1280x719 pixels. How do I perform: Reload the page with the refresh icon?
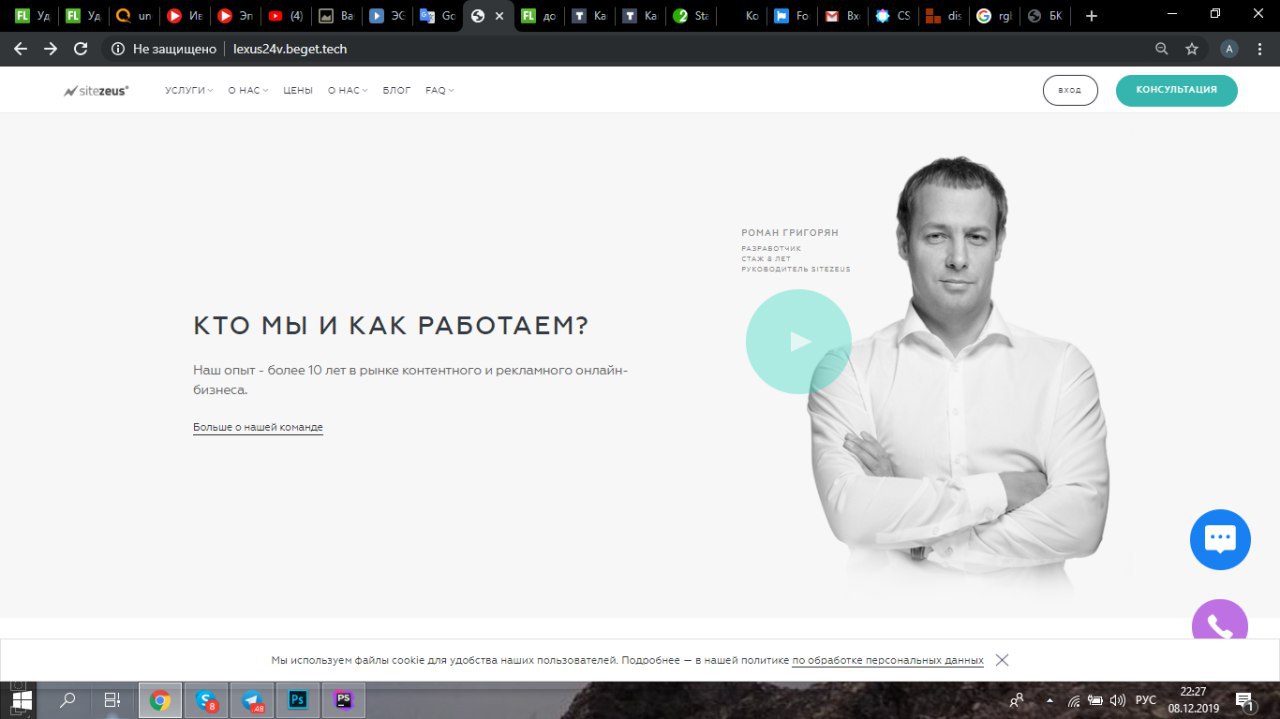(81, 48)
